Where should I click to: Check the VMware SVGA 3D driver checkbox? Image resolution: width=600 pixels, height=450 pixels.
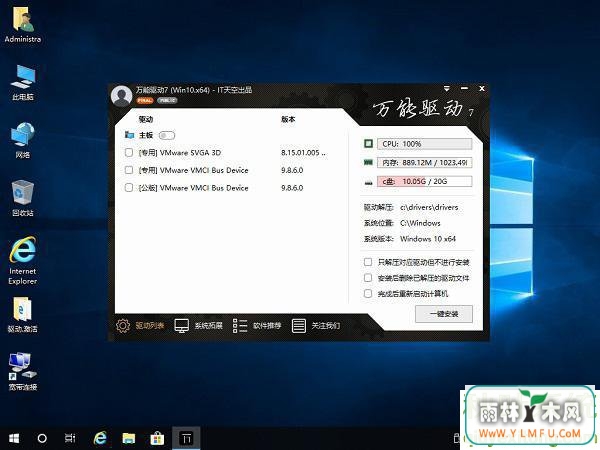tap(129, 153)
